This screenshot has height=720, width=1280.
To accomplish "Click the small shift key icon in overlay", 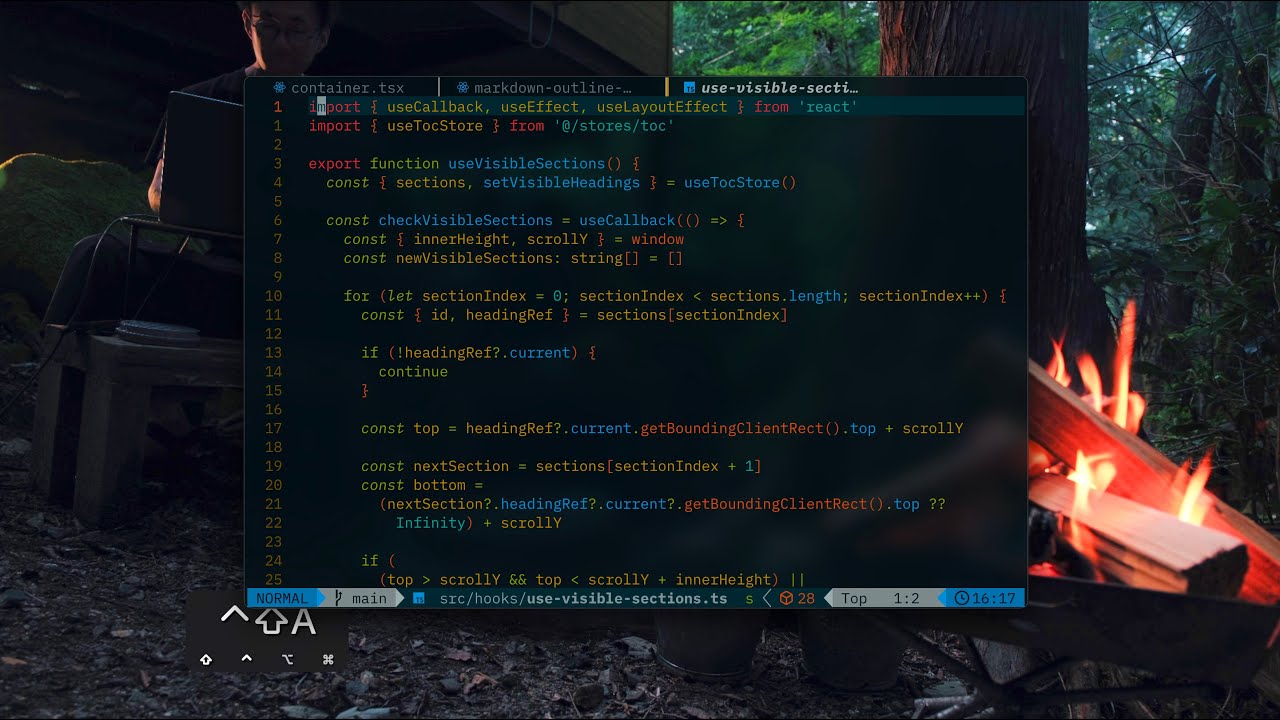I will [x=206, y=659].
